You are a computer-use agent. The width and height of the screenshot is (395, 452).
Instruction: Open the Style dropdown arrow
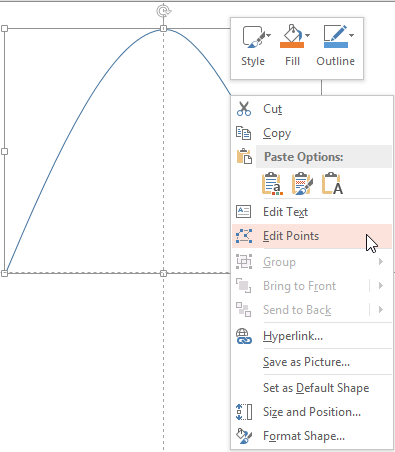[x=269, y=35]
